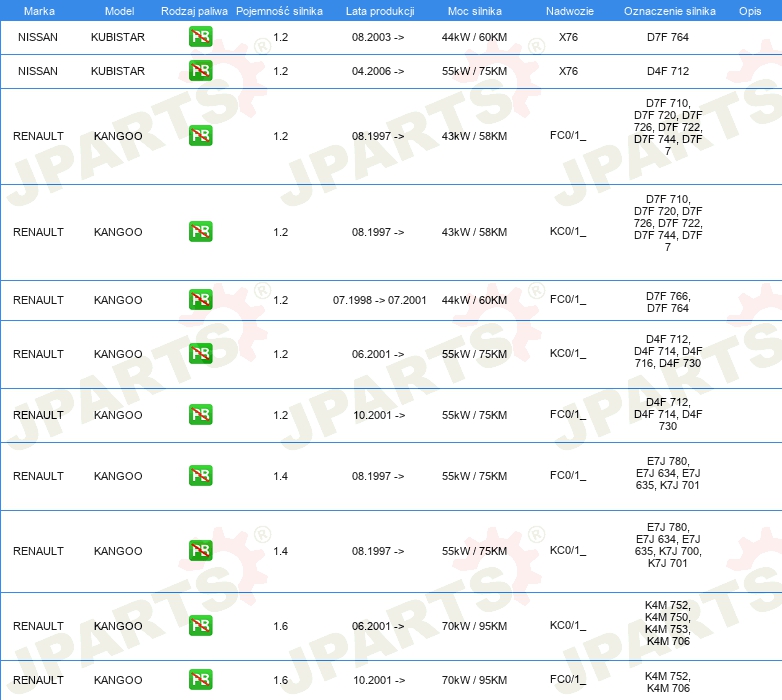782x700 pixels.
Task: Click fuel icon in Kangoo 43kW KC0/1_ row
Action: (x=200, y=232)
